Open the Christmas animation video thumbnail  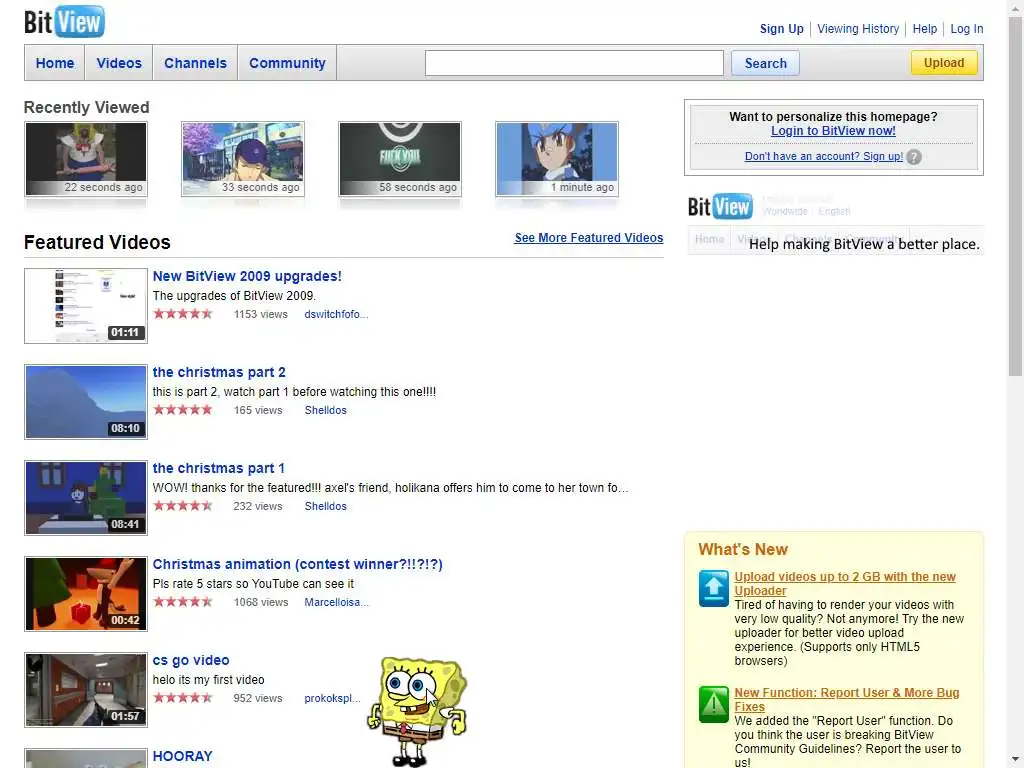pyautogui.click(x=86, y=594)
